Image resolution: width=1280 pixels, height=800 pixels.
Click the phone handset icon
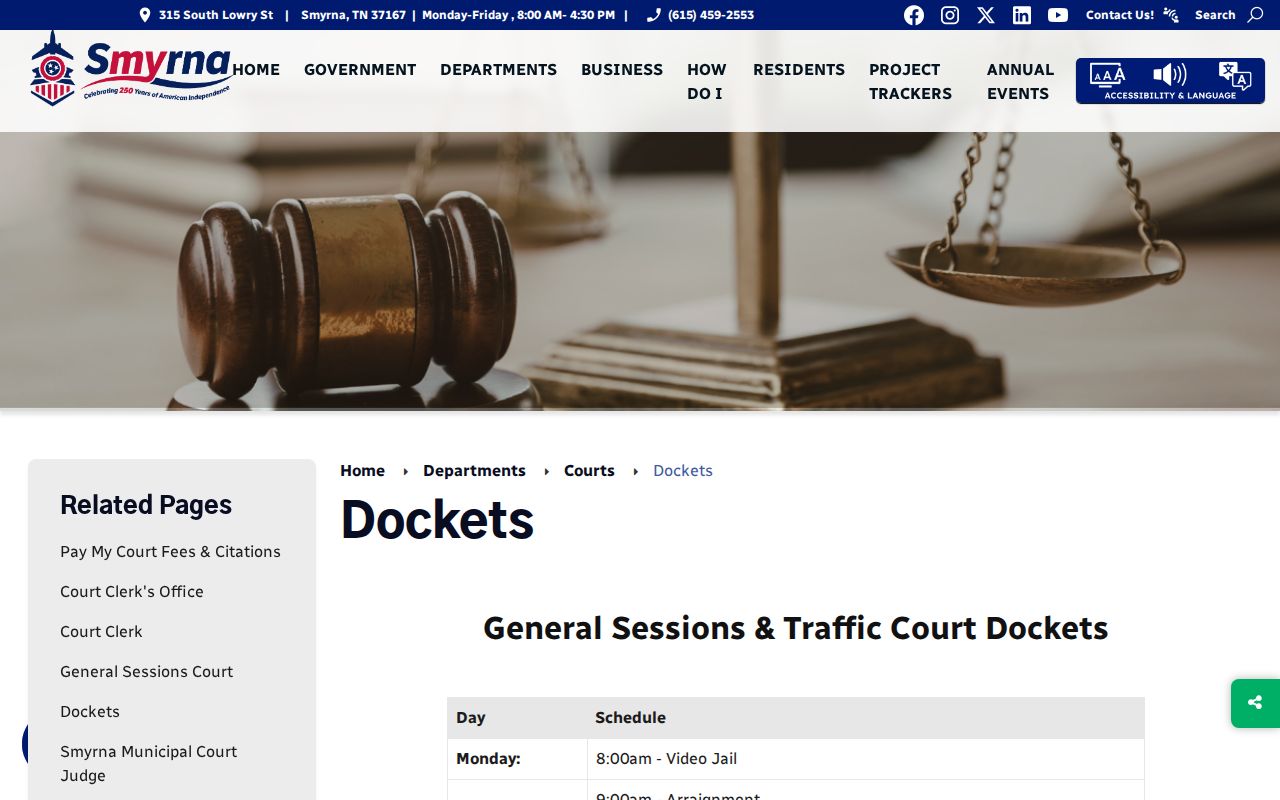coord(654,15)
